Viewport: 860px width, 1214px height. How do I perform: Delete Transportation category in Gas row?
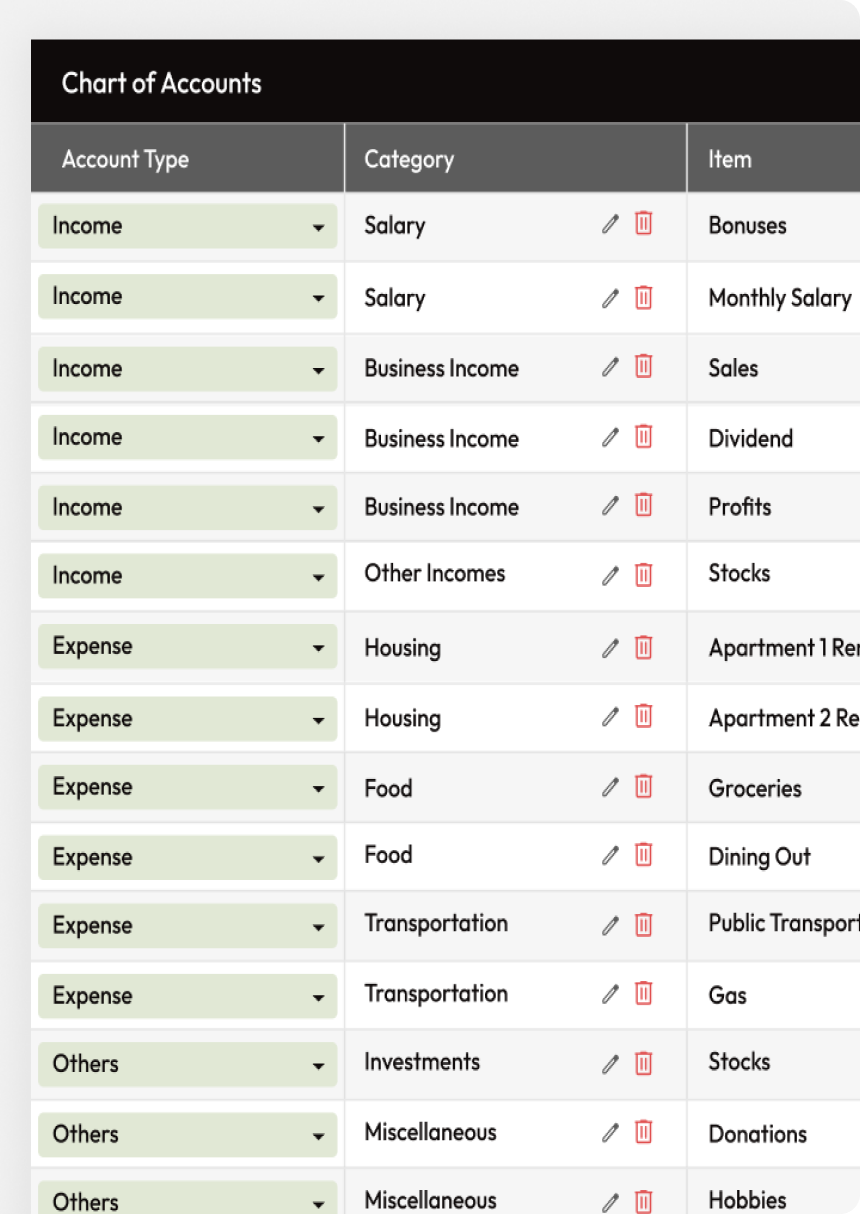click(x=644, y=993)
